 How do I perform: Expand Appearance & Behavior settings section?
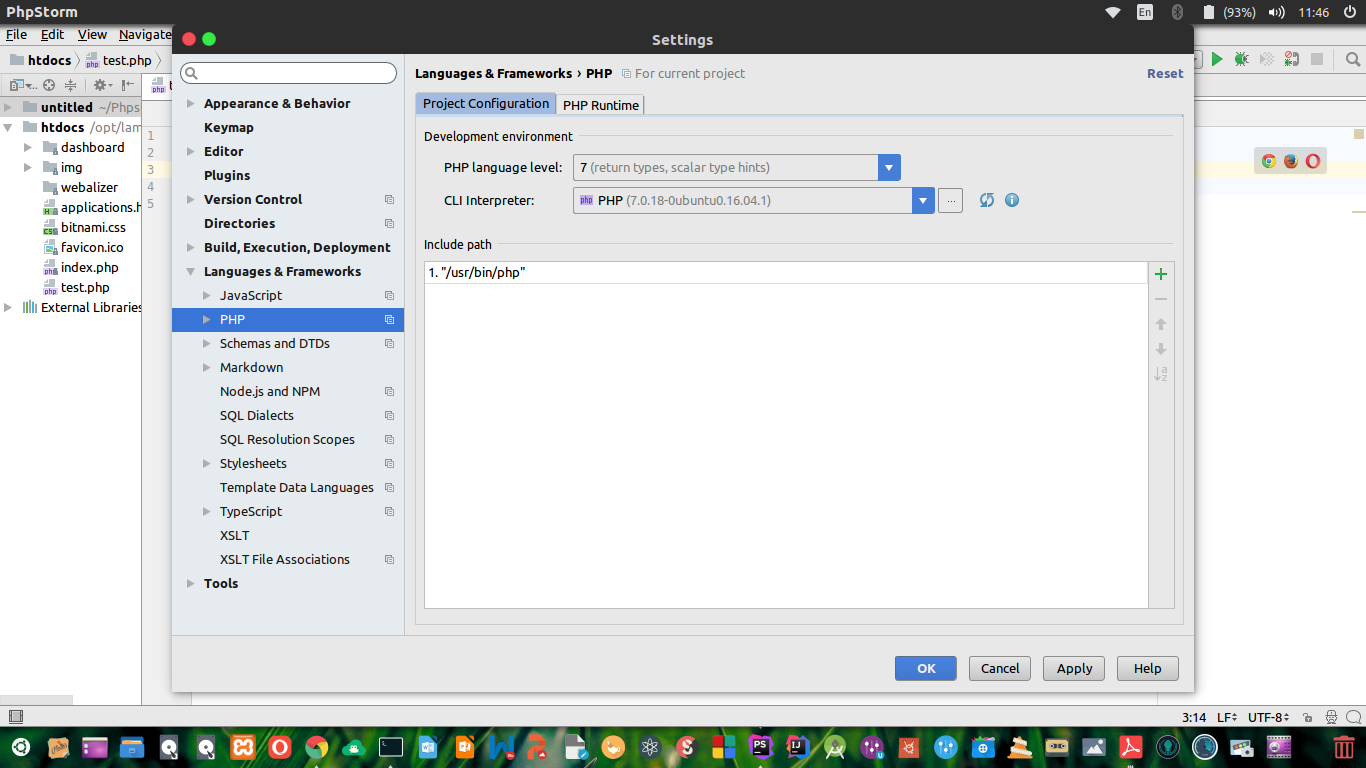[191, 103]
